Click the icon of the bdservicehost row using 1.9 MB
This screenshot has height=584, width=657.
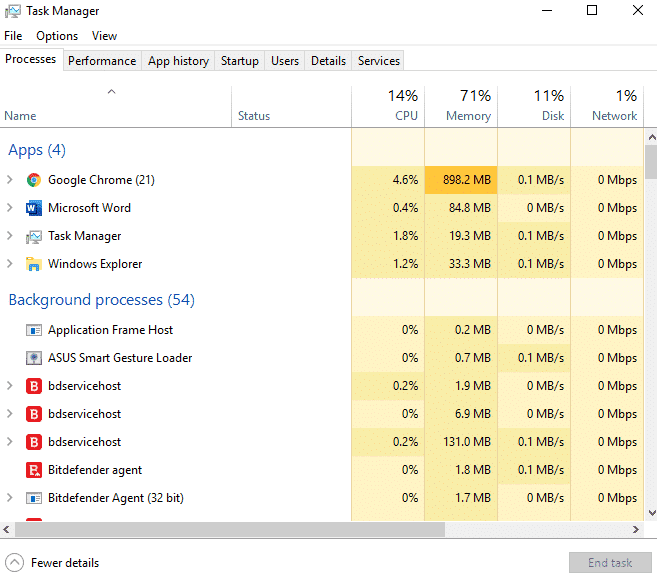(34, 386)
